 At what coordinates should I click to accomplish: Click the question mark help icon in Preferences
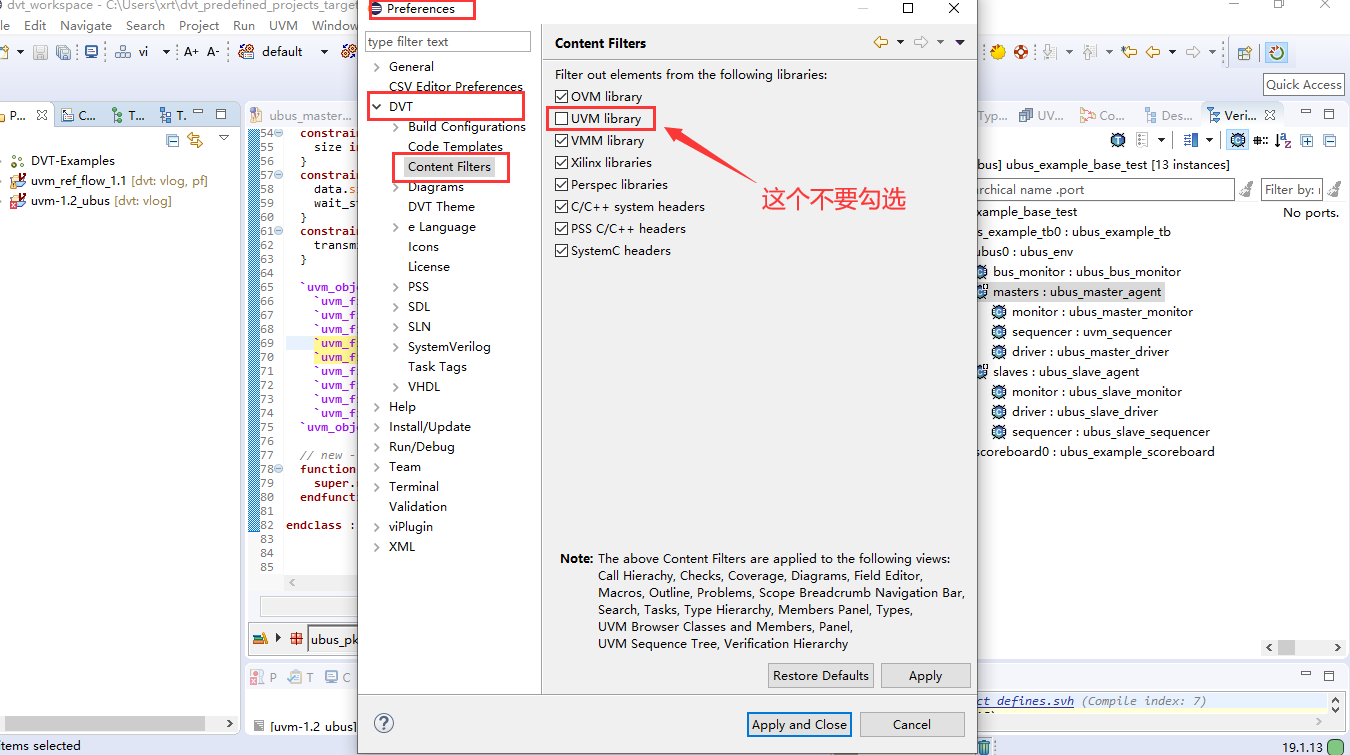[384, 723]
